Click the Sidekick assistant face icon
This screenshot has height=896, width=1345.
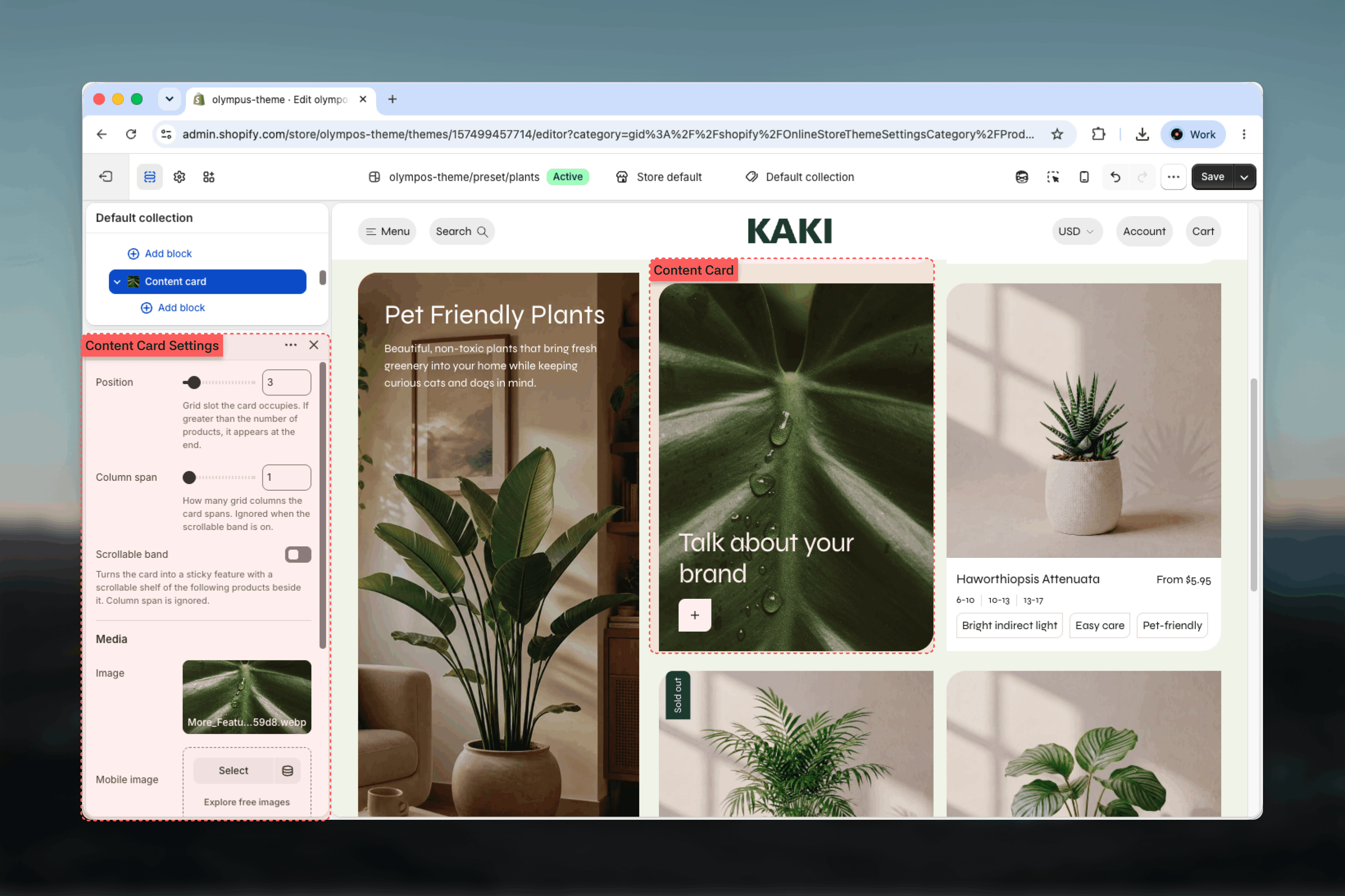point(1022,177)
